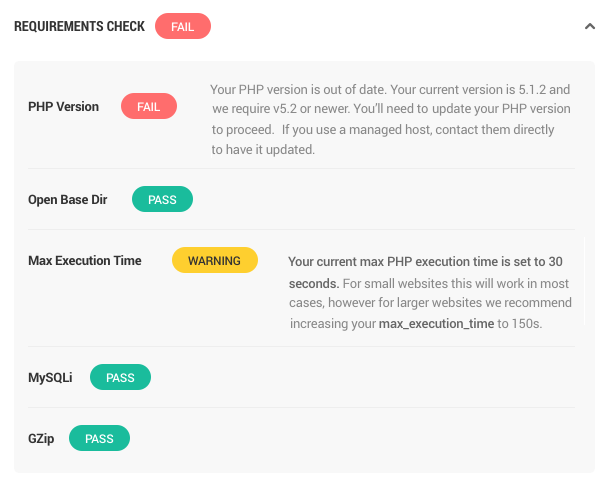Click the Open Base Dir PASS badge

tap(162, 200)
